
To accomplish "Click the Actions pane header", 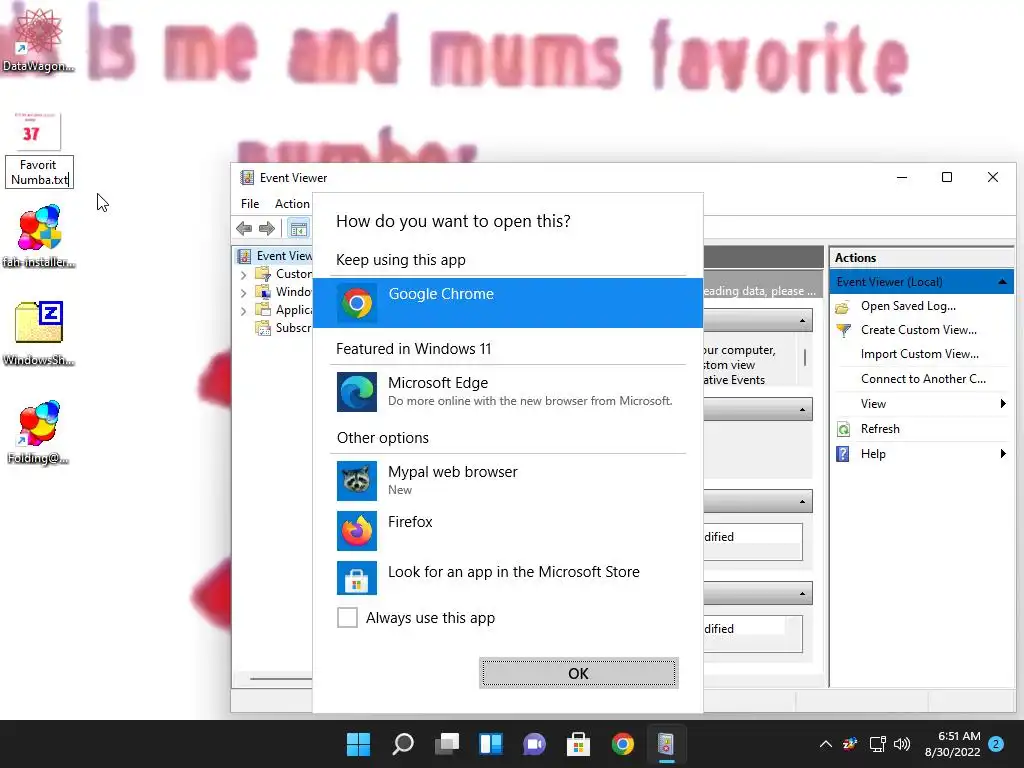I will 921,257.
